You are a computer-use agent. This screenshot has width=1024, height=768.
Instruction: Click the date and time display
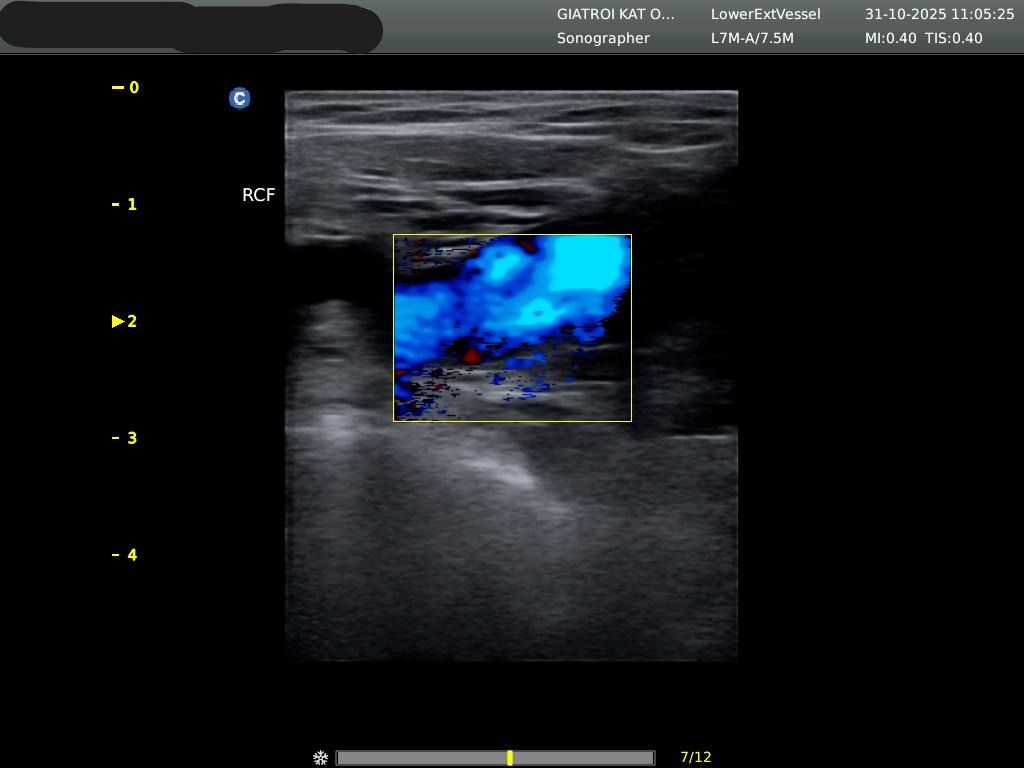[x=939, y=14]
